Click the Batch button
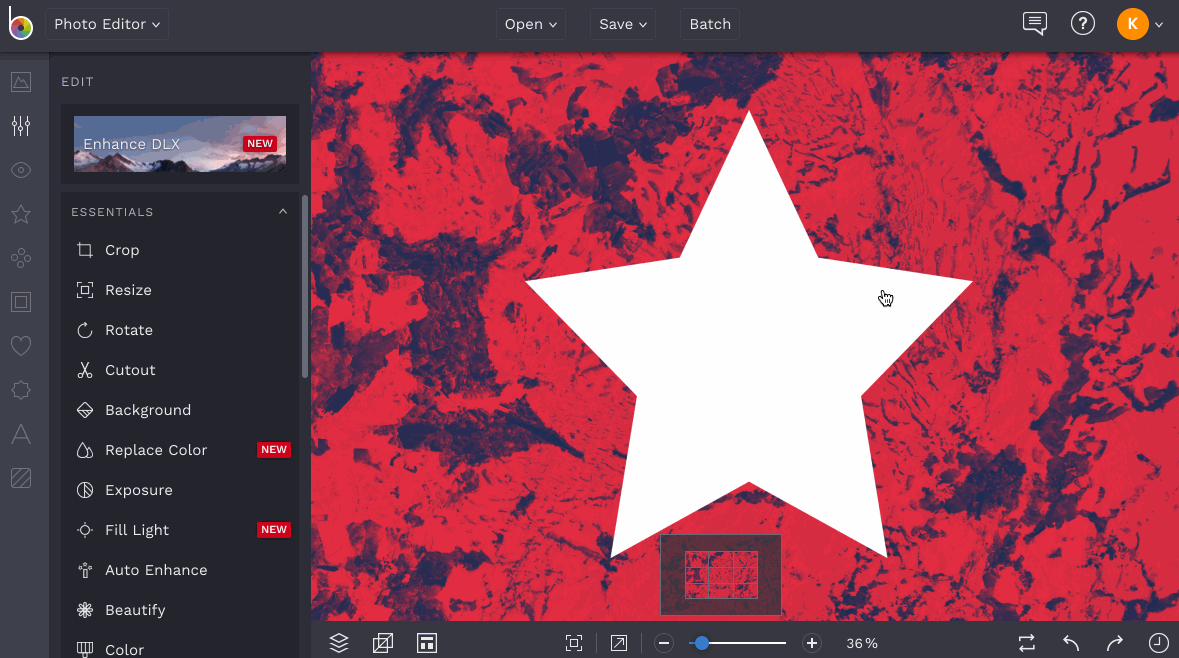The width and height of the screenshot is (1179, 658). pyautogui.click(x=710, y=24)
